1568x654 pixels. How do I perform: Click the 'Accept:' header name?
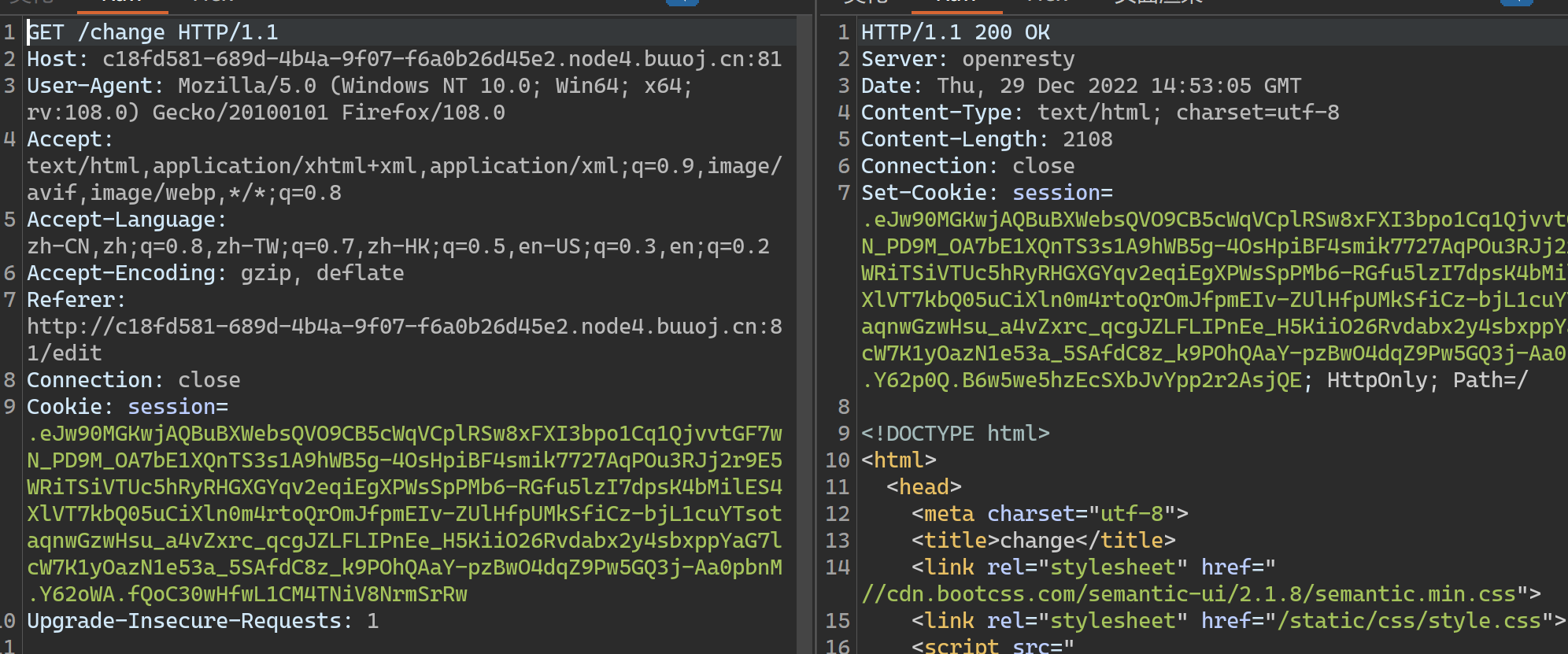[x=70, y=139]
